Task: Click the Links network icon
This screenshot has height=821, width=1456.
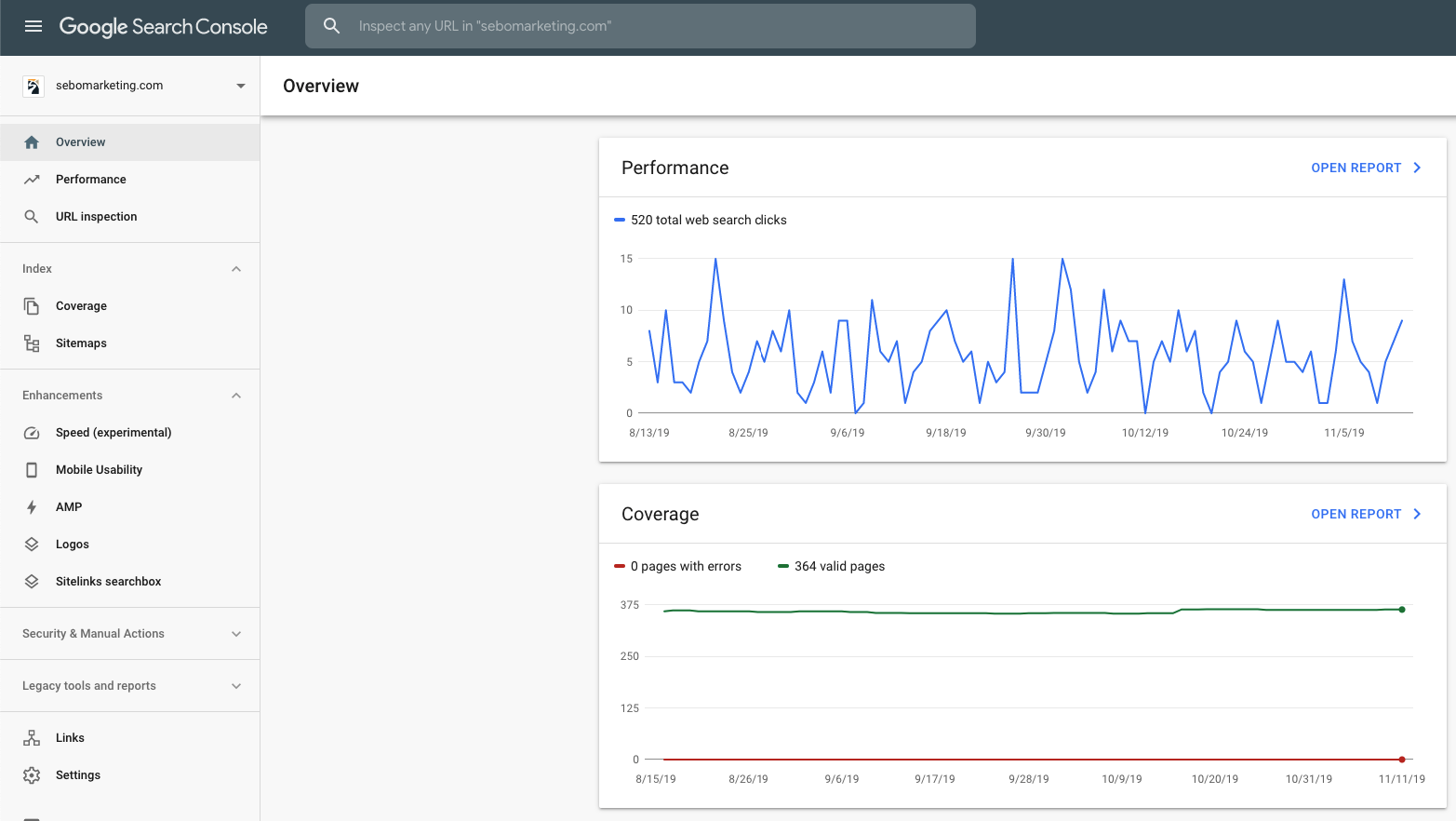Action: click(x=32, y=738)
